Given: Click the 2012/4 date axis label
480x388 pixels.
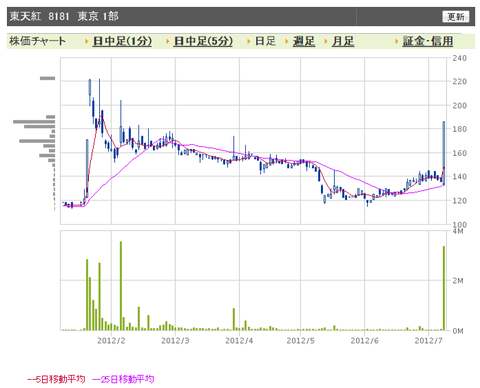Looking at the screenshot, I should (239, 341).
